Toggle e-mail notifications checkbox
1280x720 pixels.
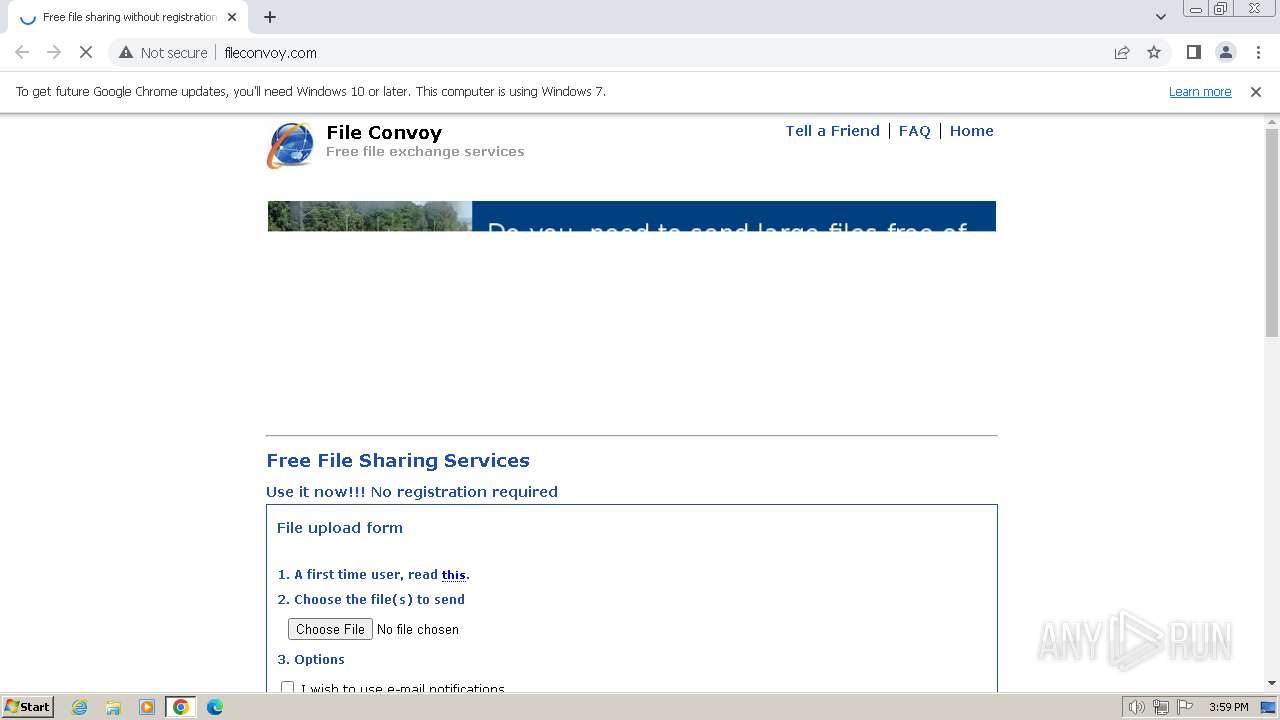coord(288,687)
